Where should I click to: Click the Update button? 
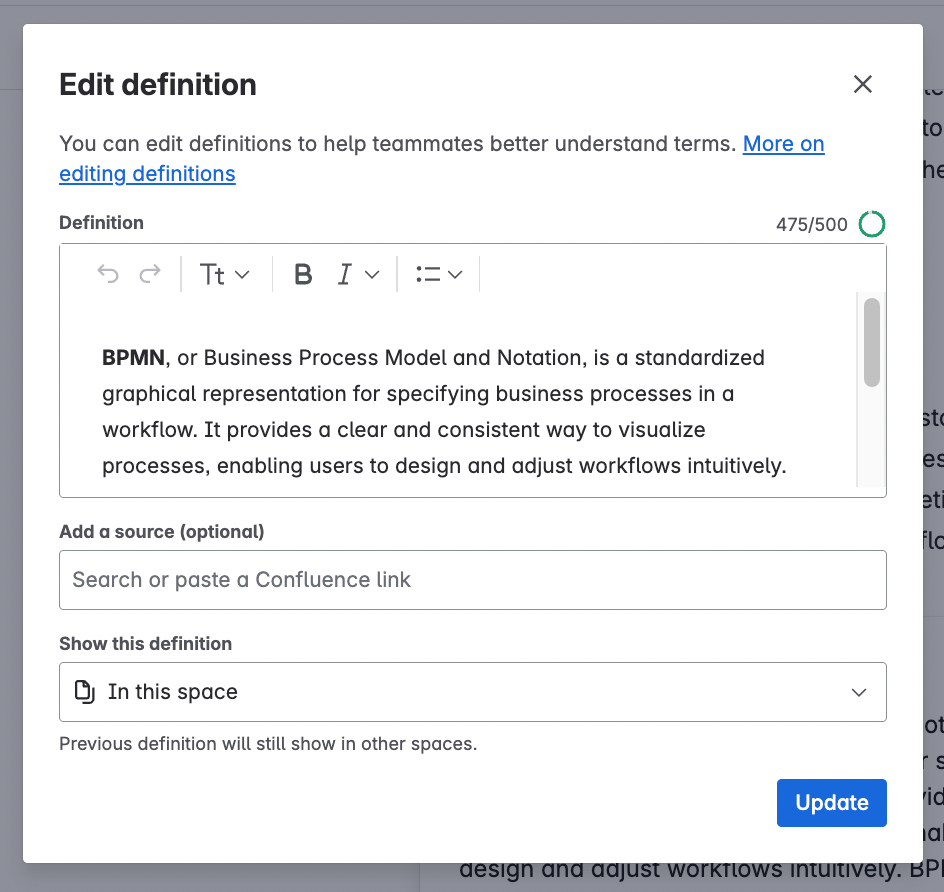(x=831, y=802)
